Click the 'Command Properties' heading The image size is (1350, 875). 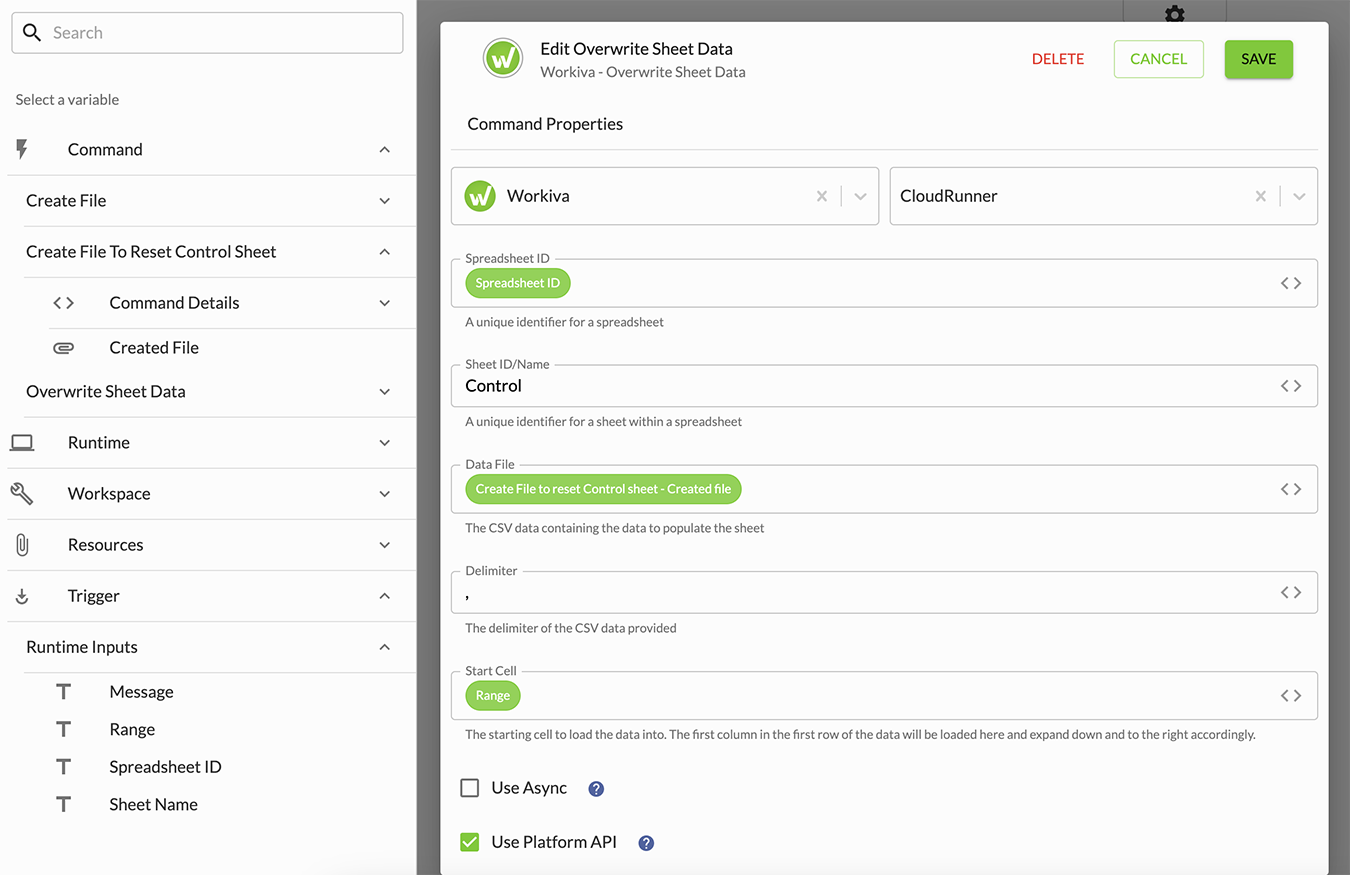545,124
